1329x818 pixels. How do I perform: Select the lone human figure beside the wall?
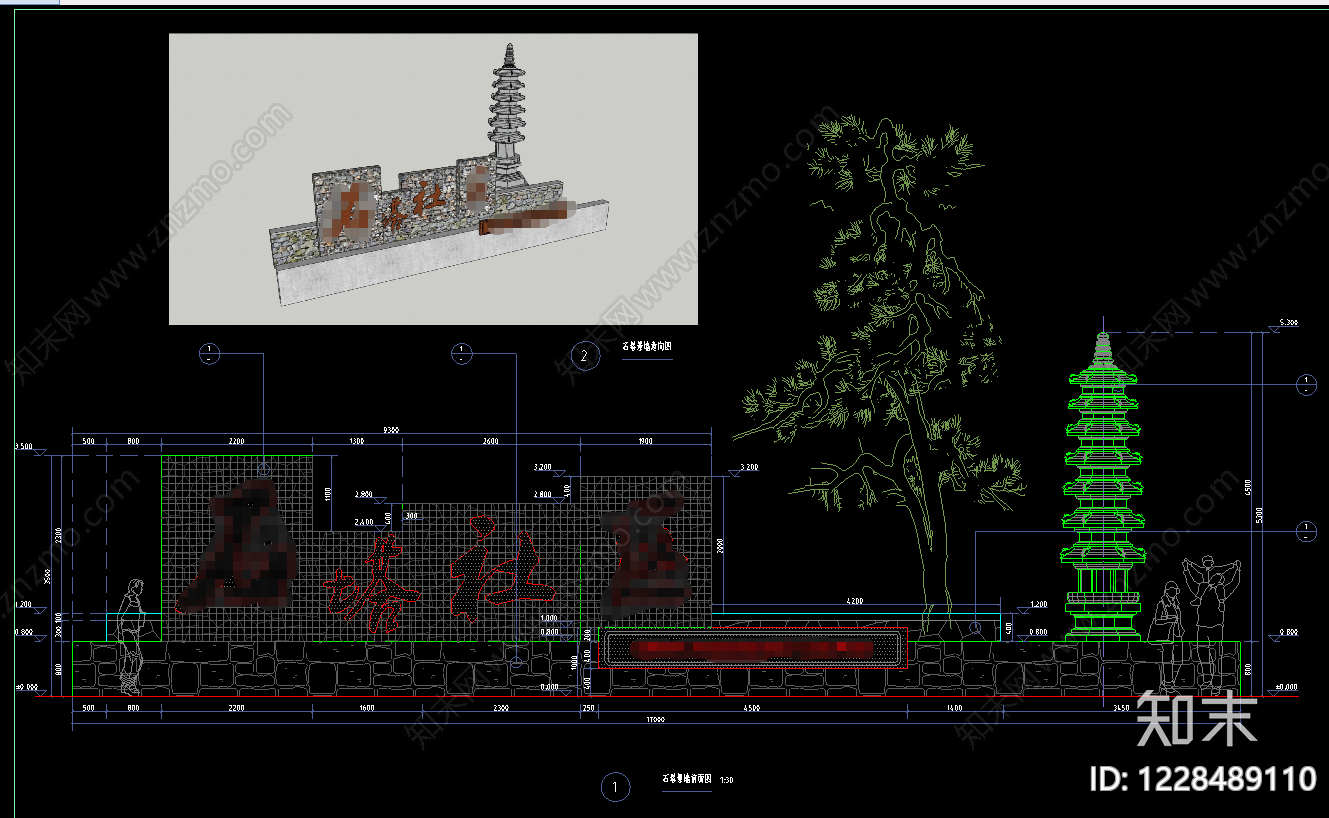pos(130,637)
